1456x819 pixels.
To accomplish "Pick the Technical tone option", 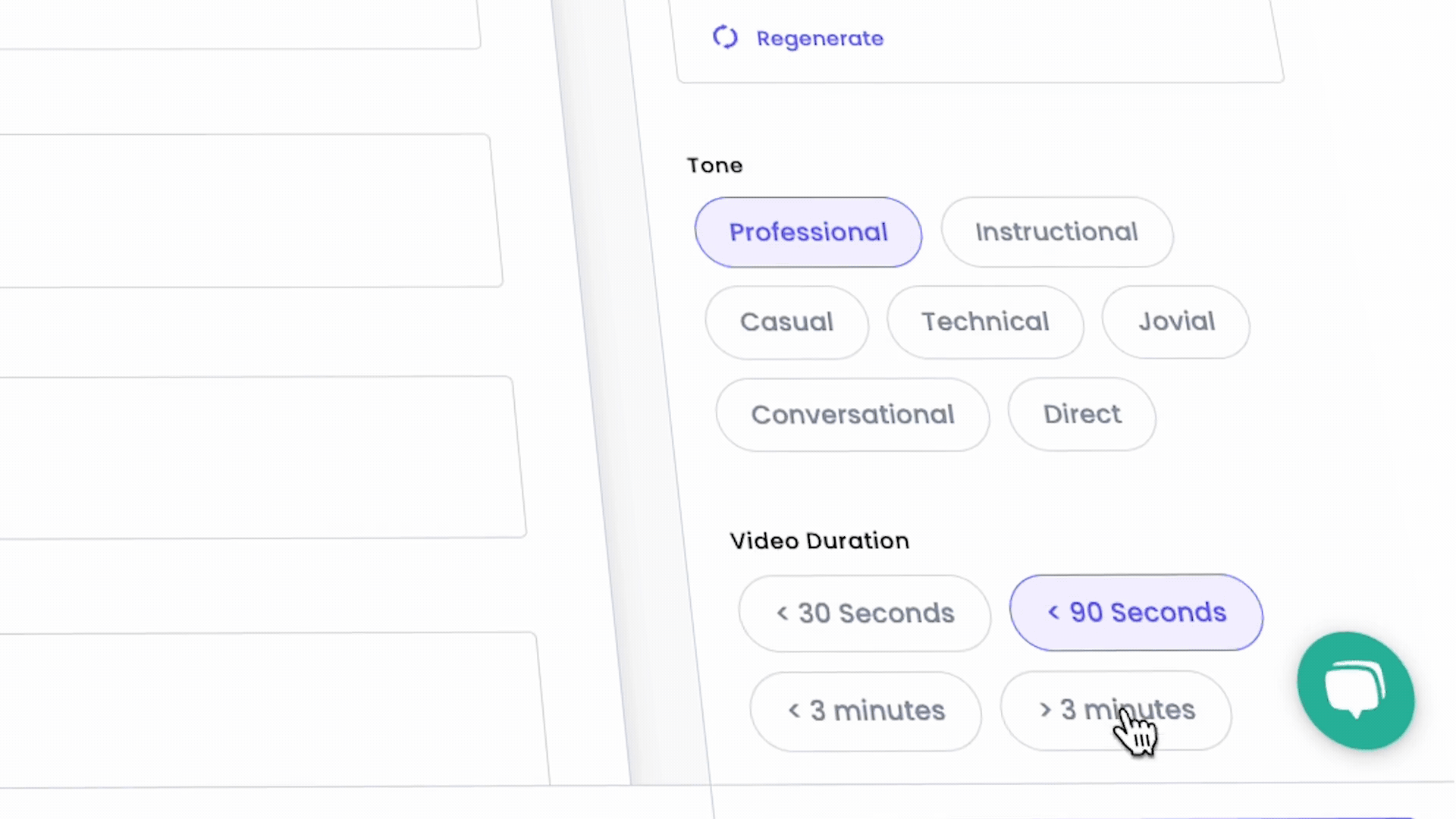I will [x=985, y=322].
